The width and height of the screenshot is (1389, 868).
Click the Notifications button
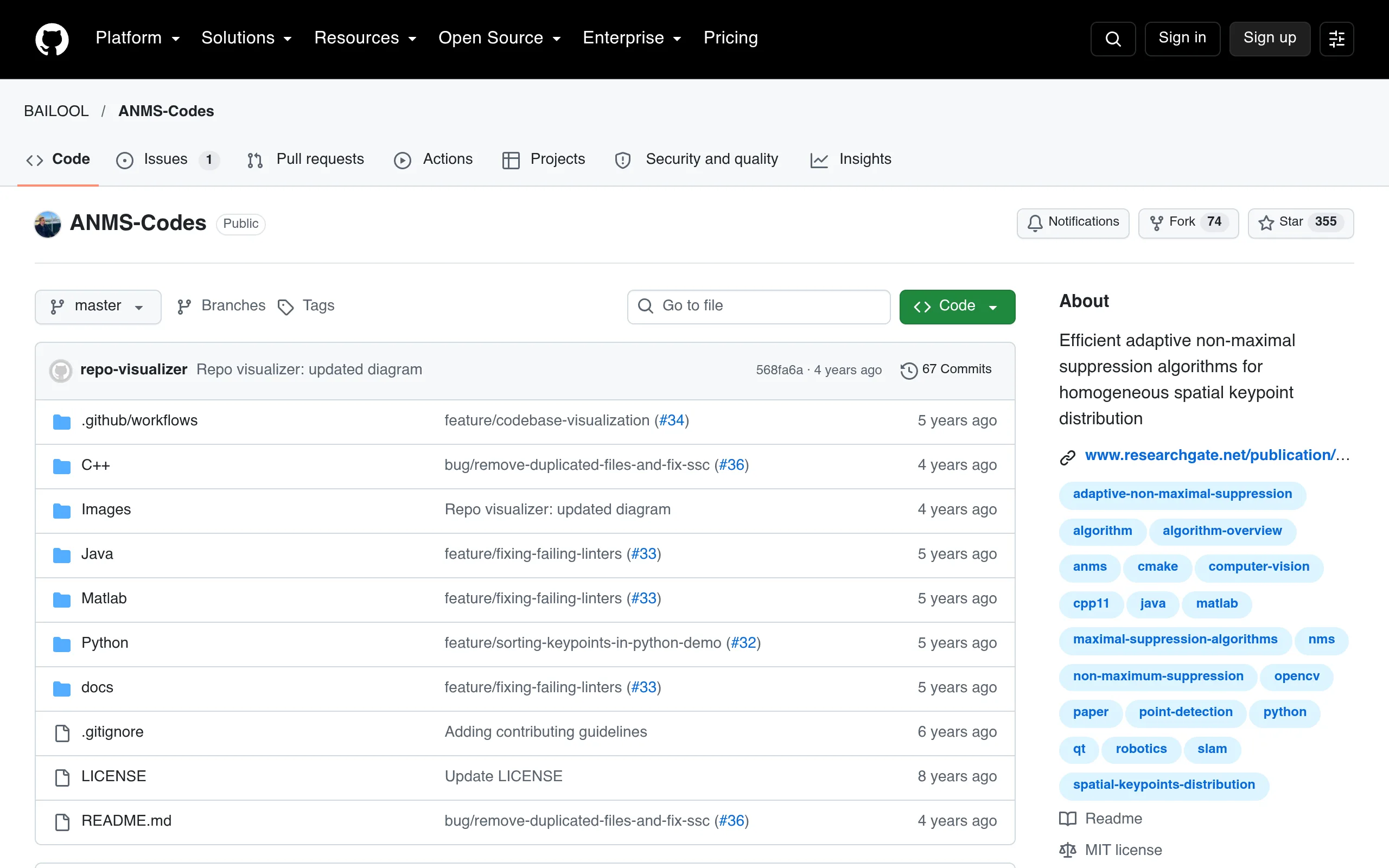tap(1073, 223)
